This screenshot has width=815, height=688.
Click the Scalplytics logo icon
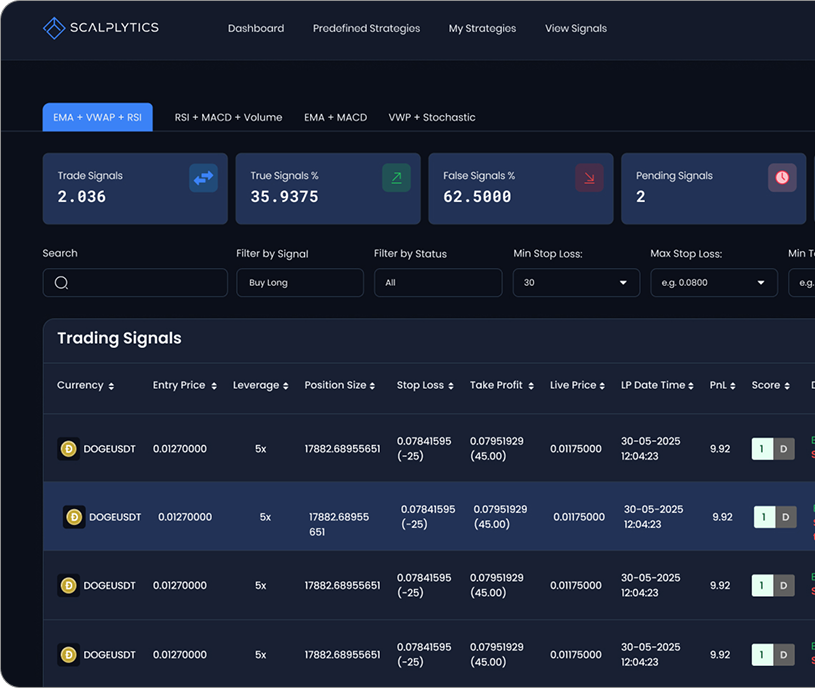[x=54, y=28]
